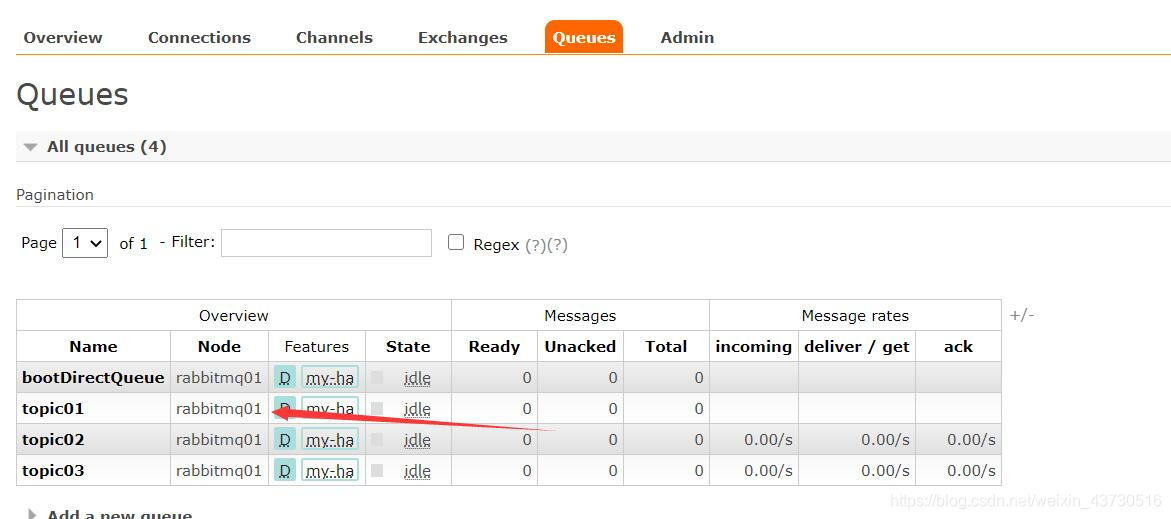Sort by the Total column header
Image resolution: width=1171 pixels, height=519 pixels.
click(666, 346)
